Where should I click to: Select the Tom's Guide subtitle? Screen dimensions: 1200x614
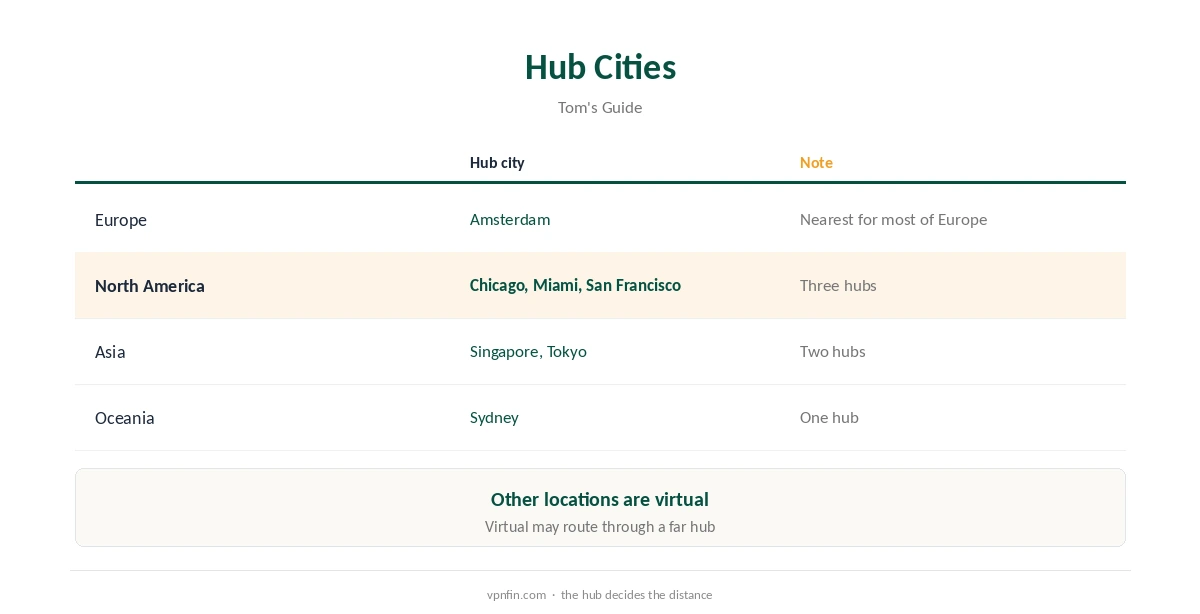(600, 107)
